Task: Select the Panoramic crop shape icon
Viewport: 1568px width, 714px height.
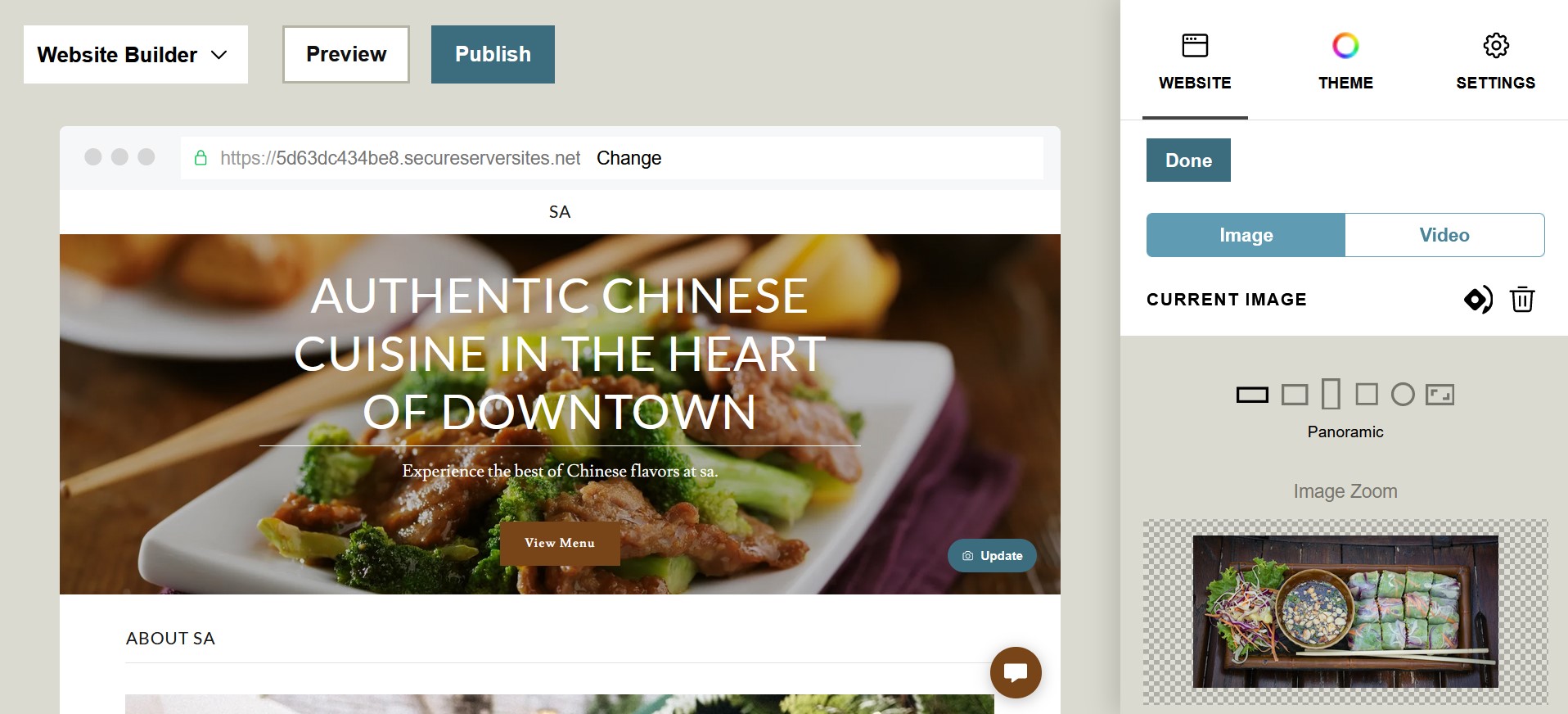Action: coord(1252,395)
